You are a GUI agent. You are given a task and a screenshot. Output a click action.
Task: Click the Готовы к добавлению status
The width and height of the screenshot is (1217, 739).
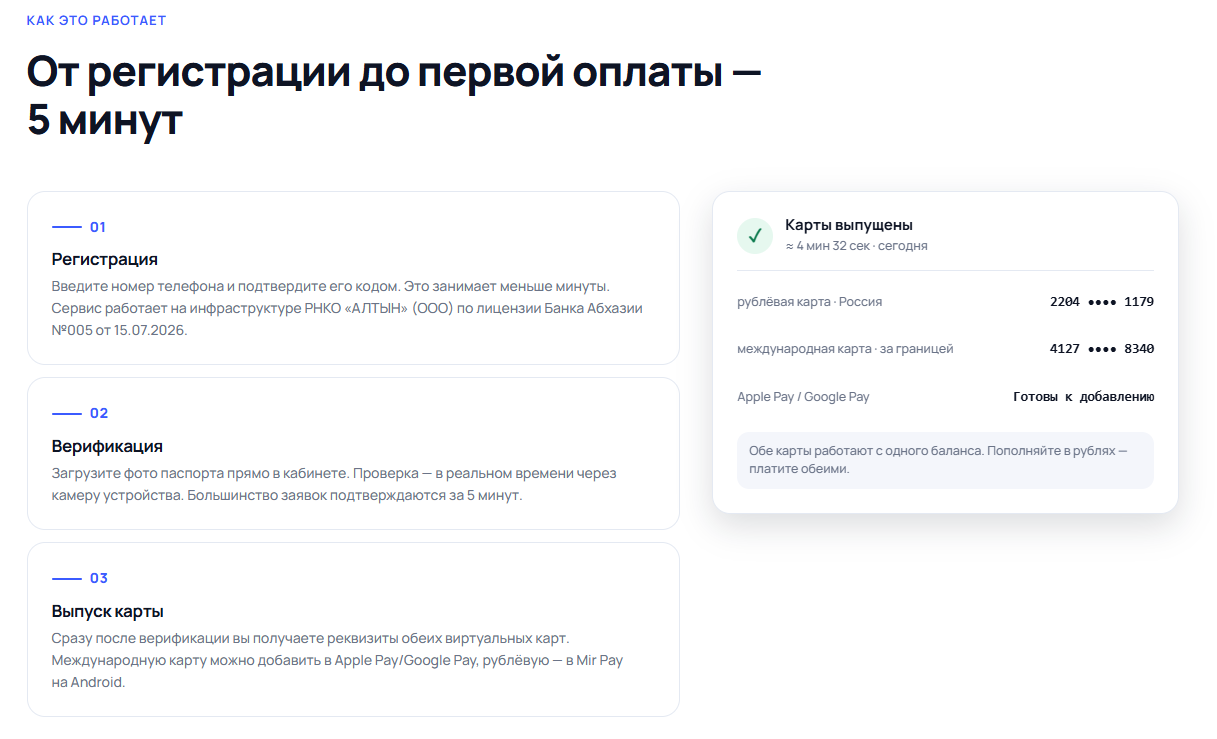[x=1084, y=397]
